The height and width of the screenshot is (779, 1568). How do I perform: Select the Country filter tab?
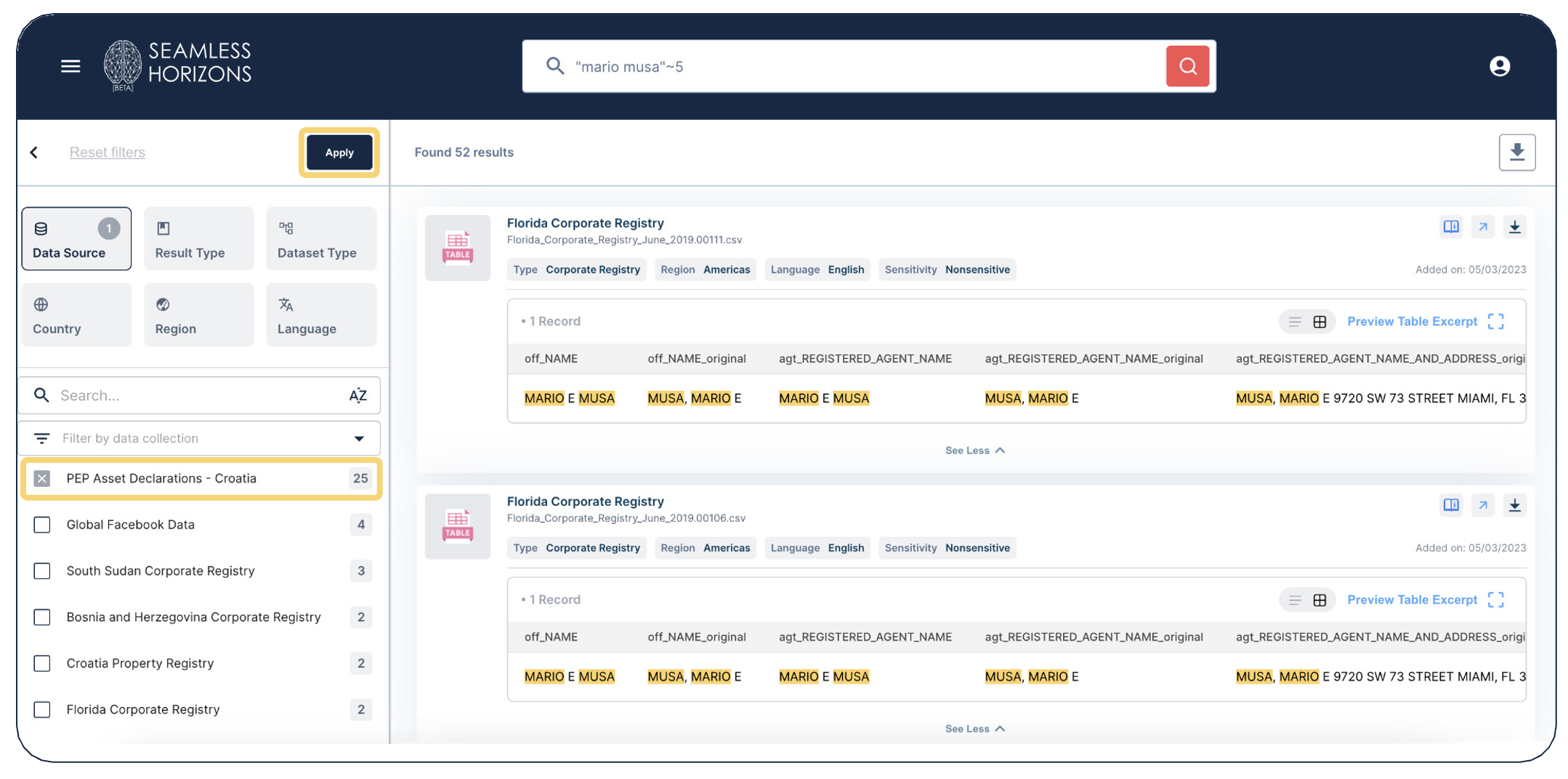coord(76,315)
